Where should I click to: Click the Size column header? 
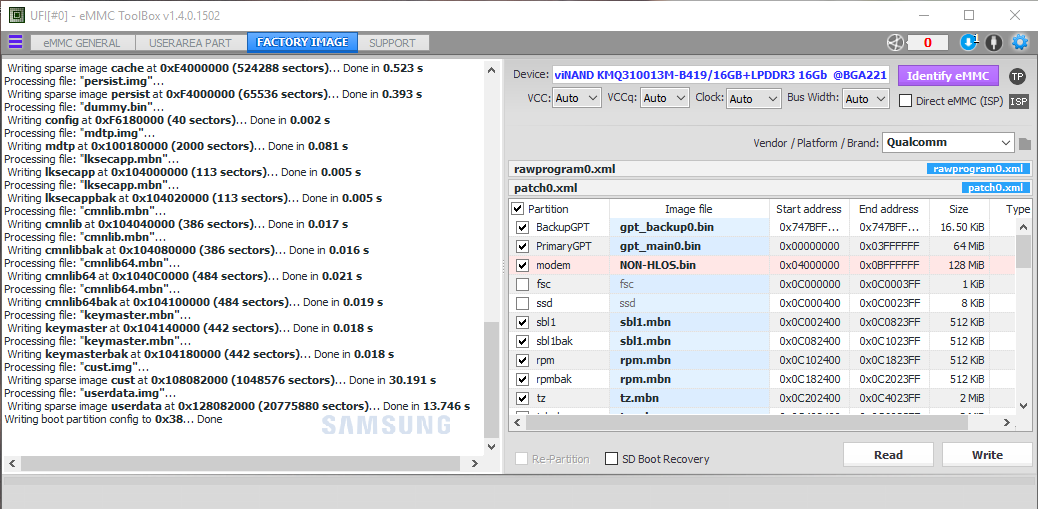959,208
